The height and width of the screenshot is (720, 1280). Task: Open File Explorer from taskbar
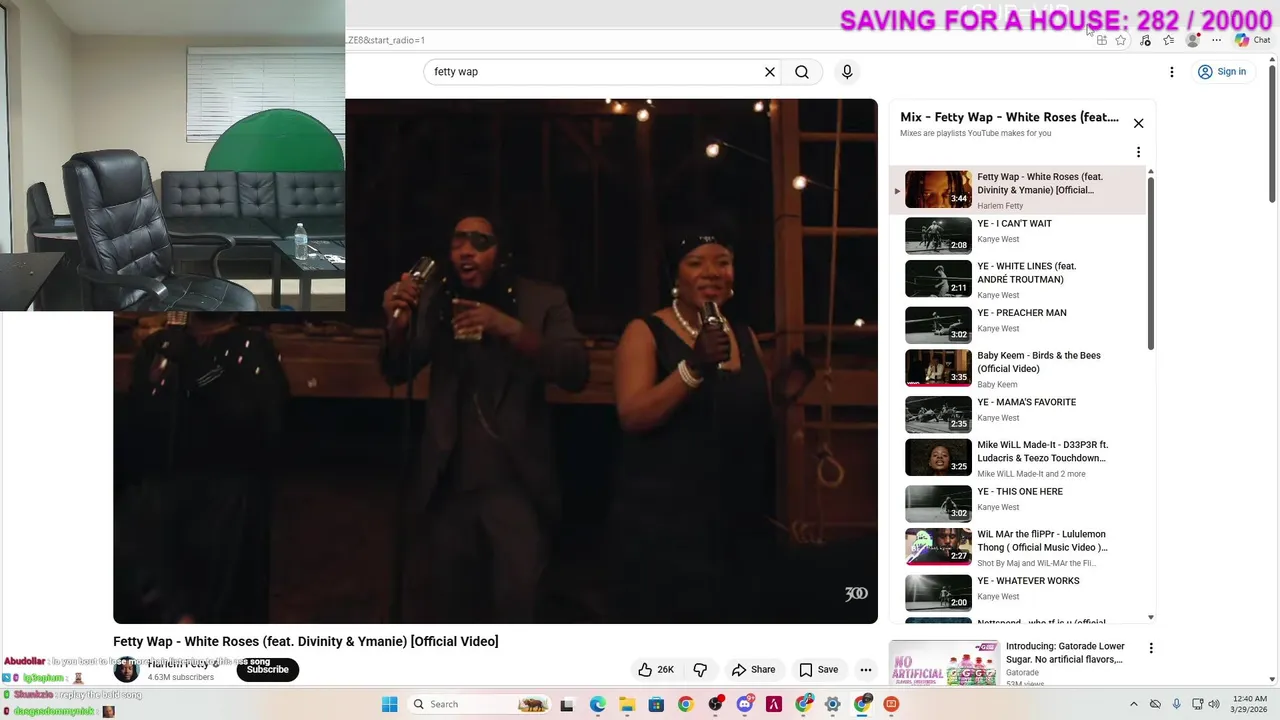627,704
